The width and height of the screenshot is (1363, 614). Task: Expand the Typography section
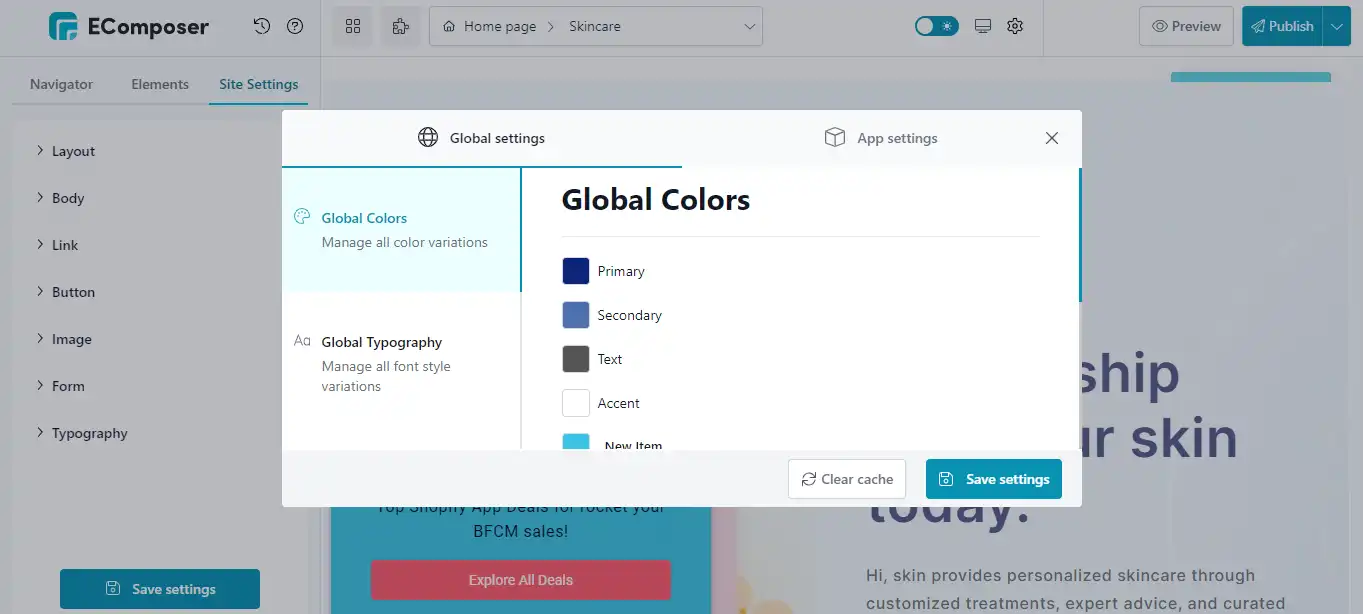click(82, 433)
